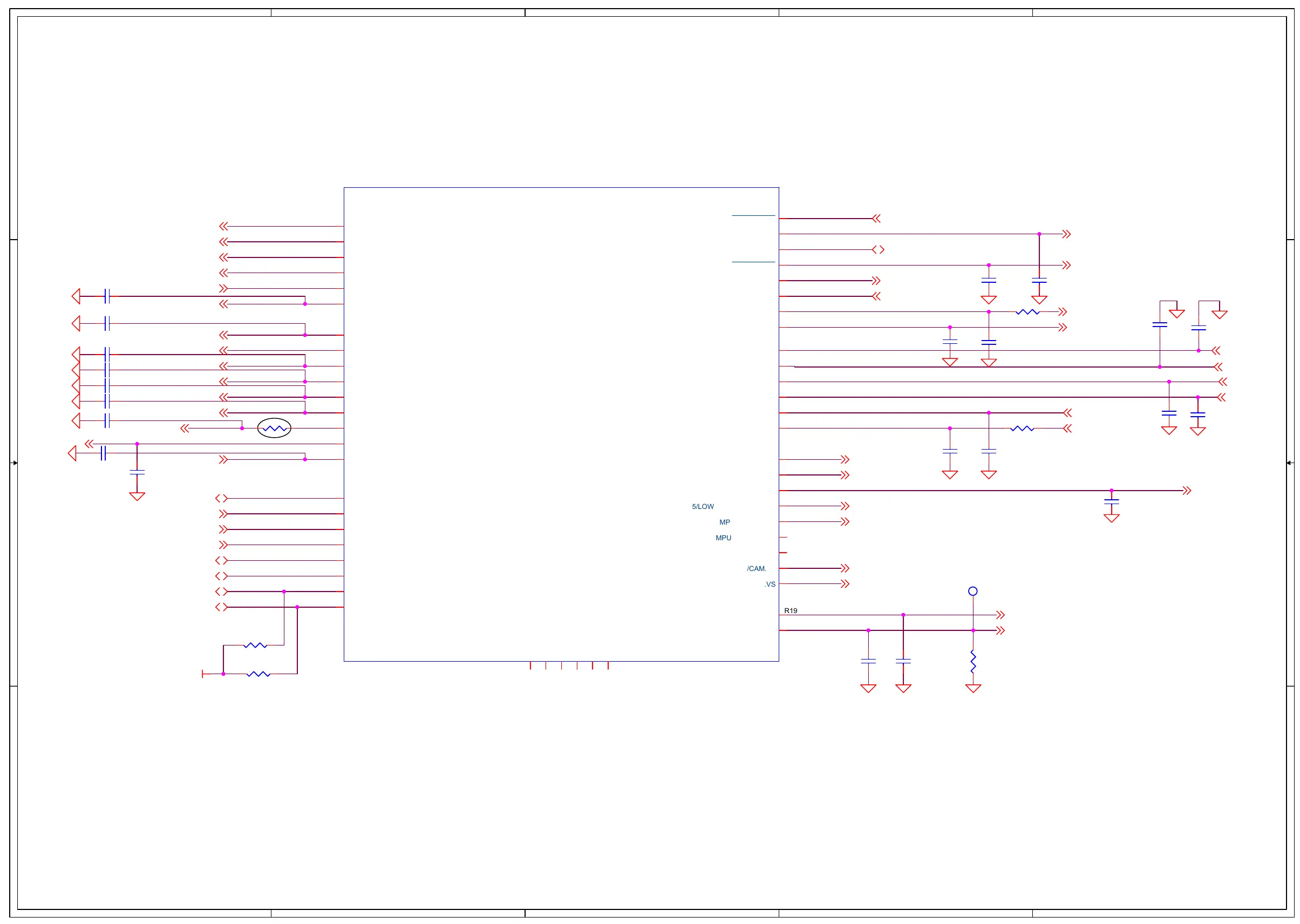Screen dimensions: 1300x924
Task: Click the 5/LOW text inside the chip
Action: click(x=703, y=506)
